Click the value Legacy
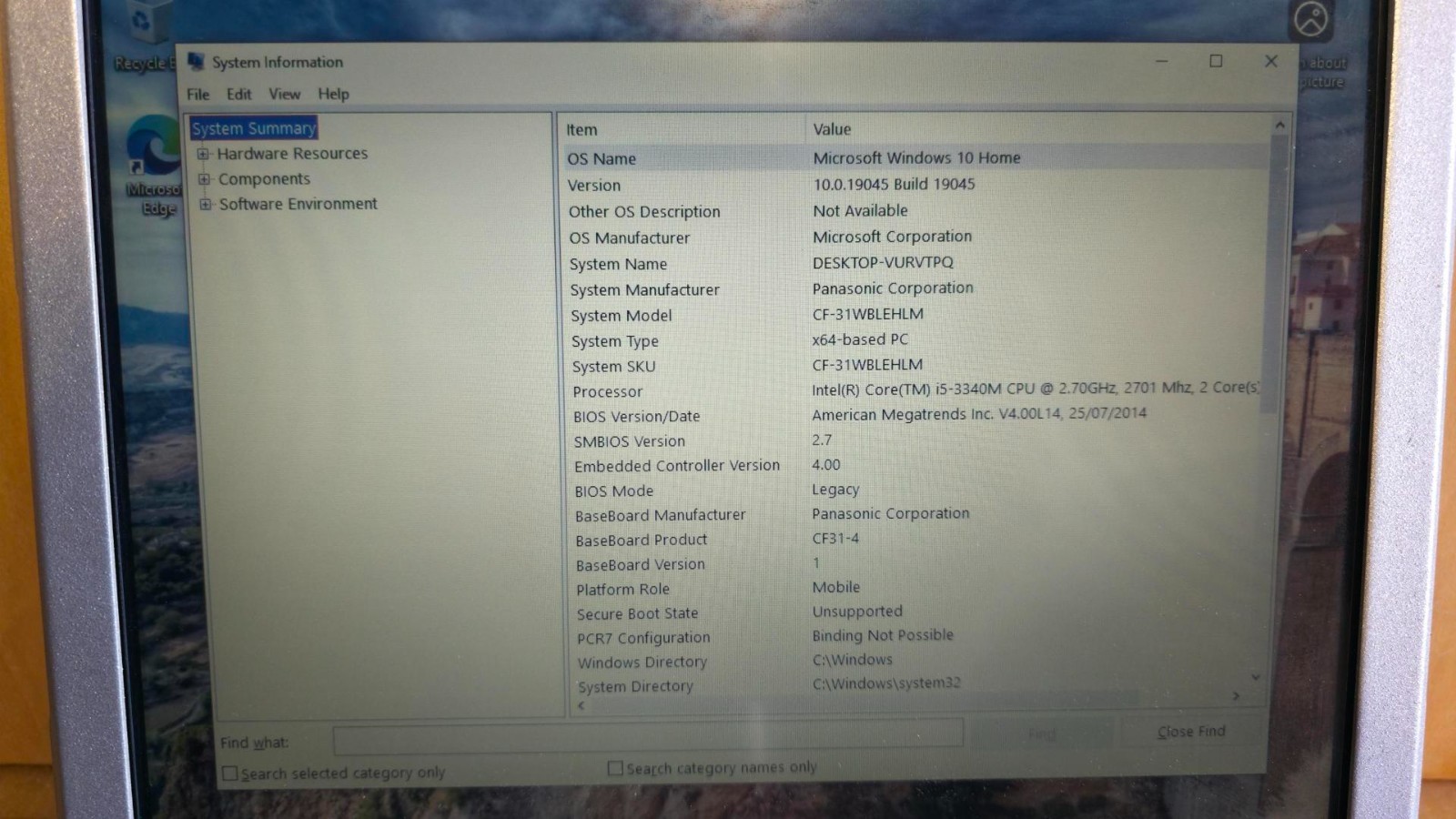Screen dimensions: 1456x819 click(835, 490)
